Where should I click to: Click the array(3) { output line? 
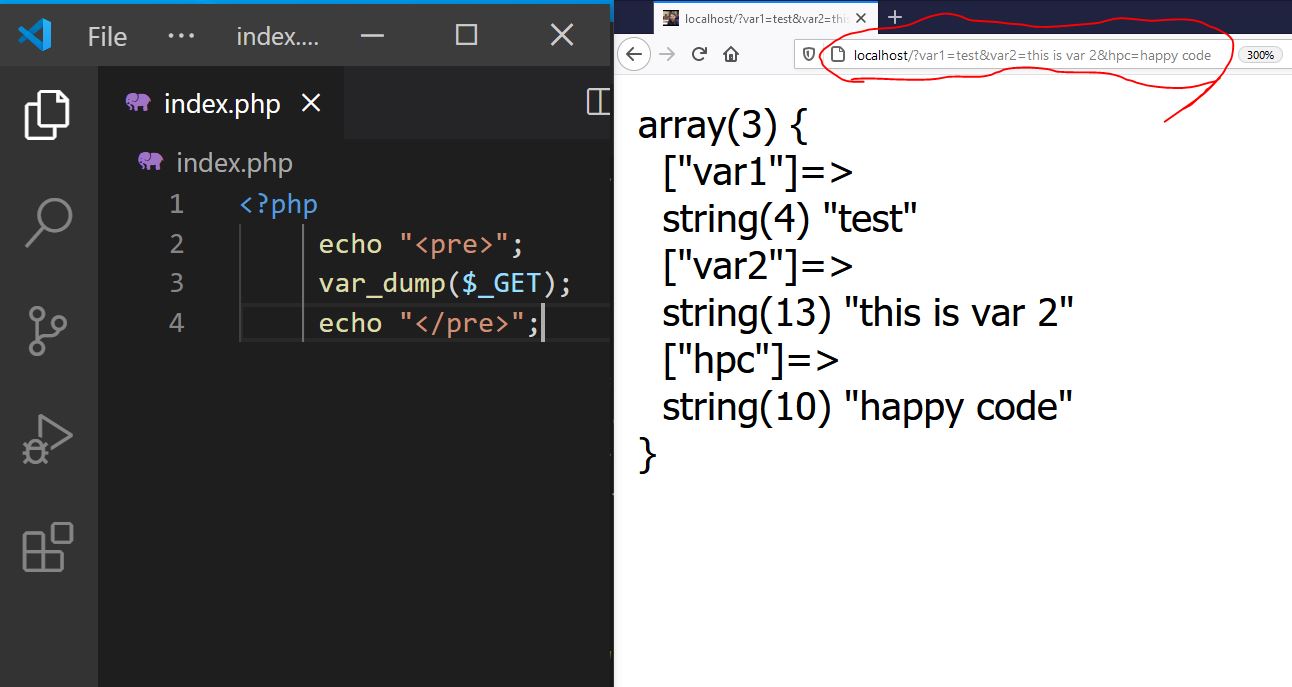tap(722, 126)
